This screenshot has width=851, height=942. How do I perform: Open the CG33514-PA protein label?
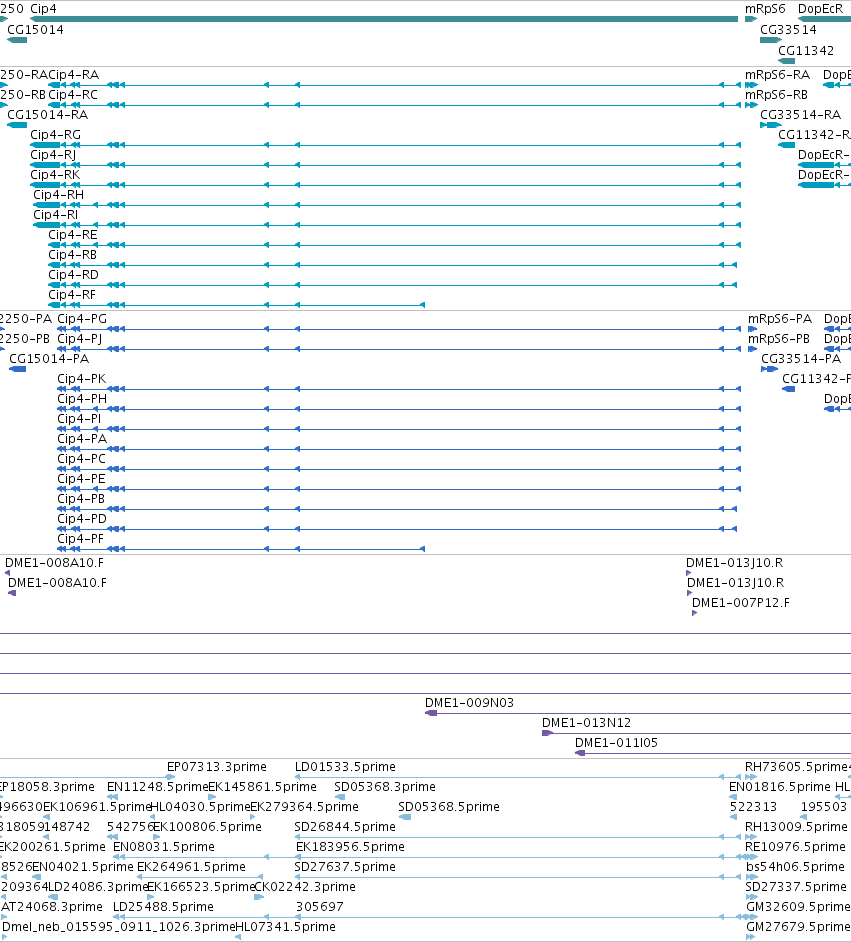[x=801, y=359]
